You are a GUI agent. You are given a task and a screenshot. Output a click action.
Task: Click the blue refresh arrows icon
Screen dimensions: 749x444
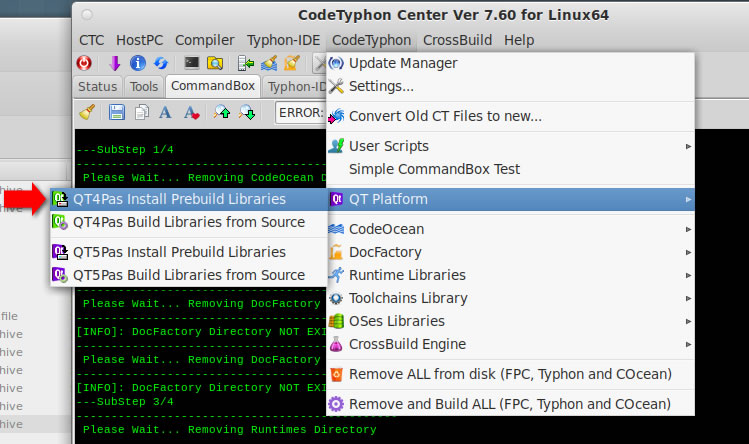pos(161,63)
